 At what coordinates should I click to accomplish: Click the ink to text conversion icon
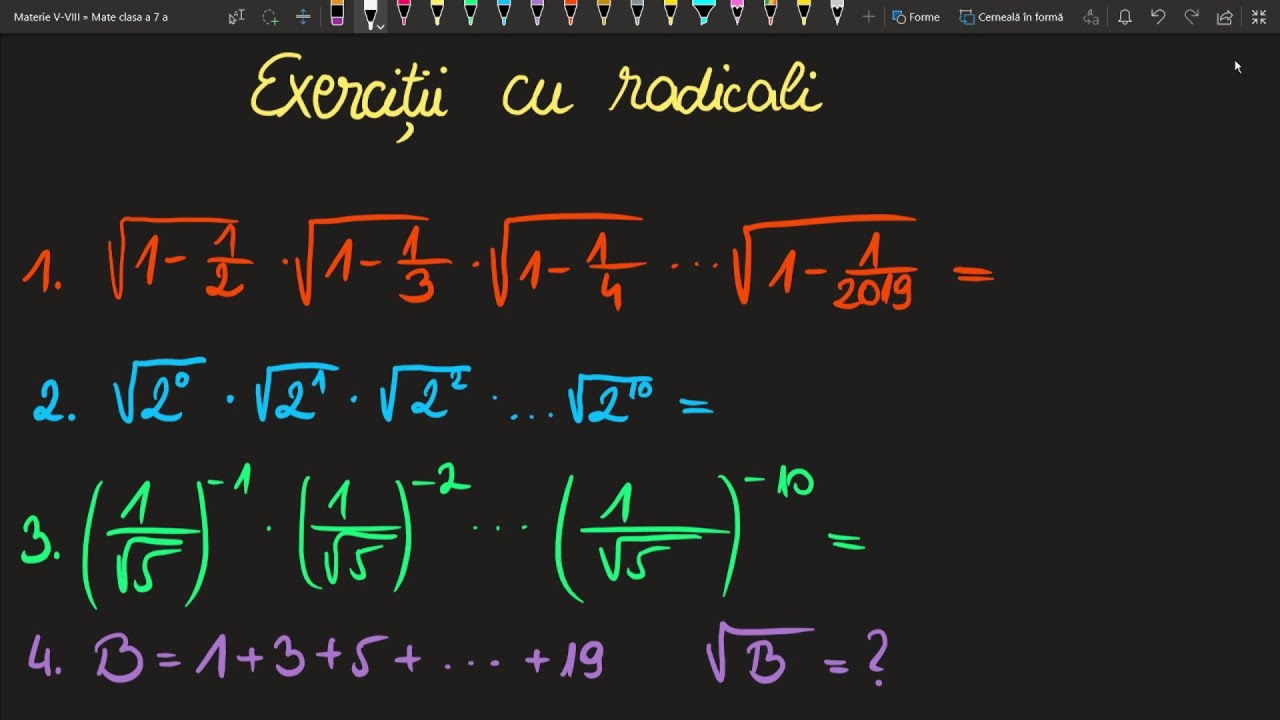[x=1091, y=17]
